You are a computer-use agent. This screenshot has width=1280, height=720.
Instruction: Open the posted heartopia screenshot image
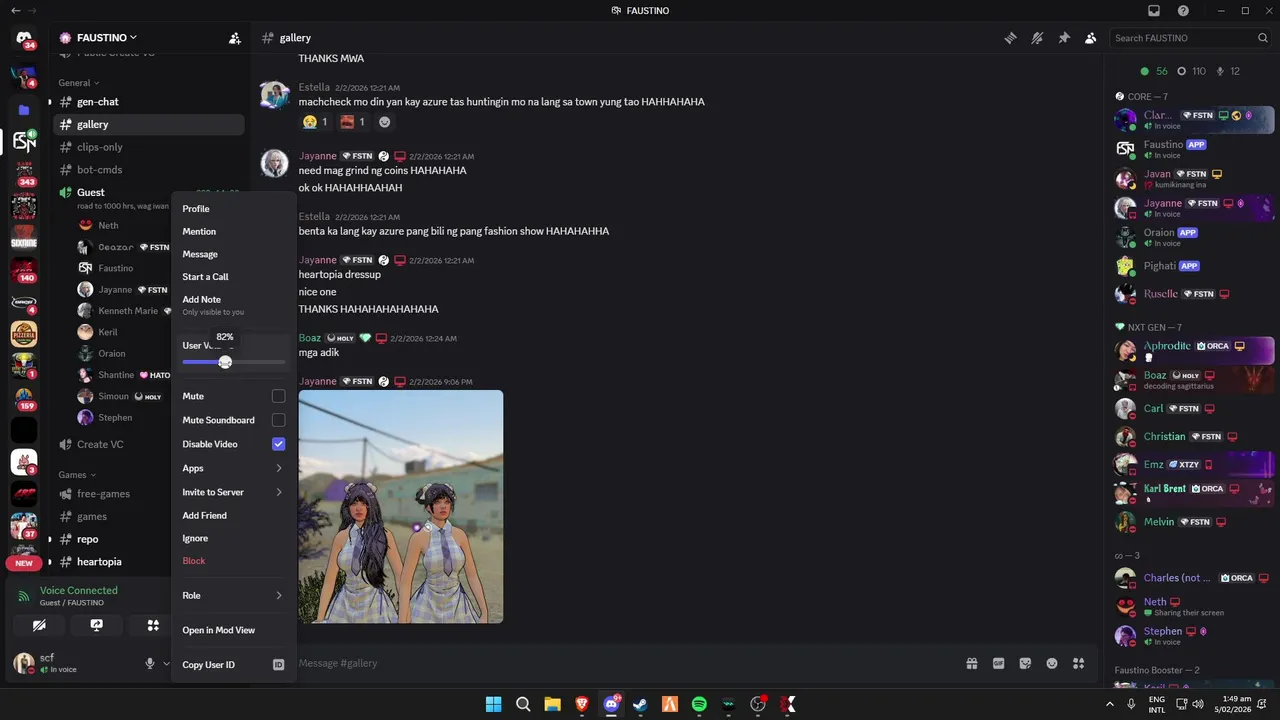coord(401,507)
